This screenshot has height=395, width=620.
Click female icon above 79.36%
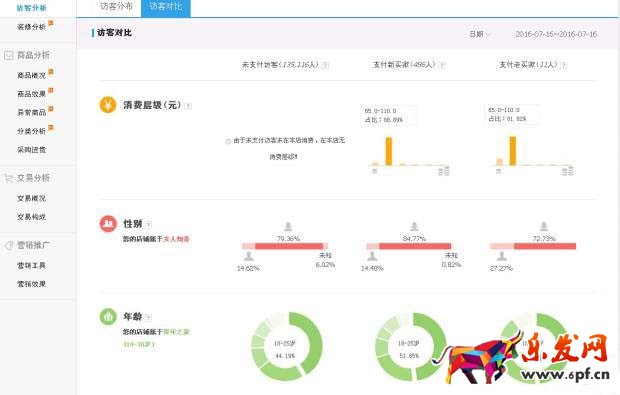pyautogui.click(x=288, y=227)
